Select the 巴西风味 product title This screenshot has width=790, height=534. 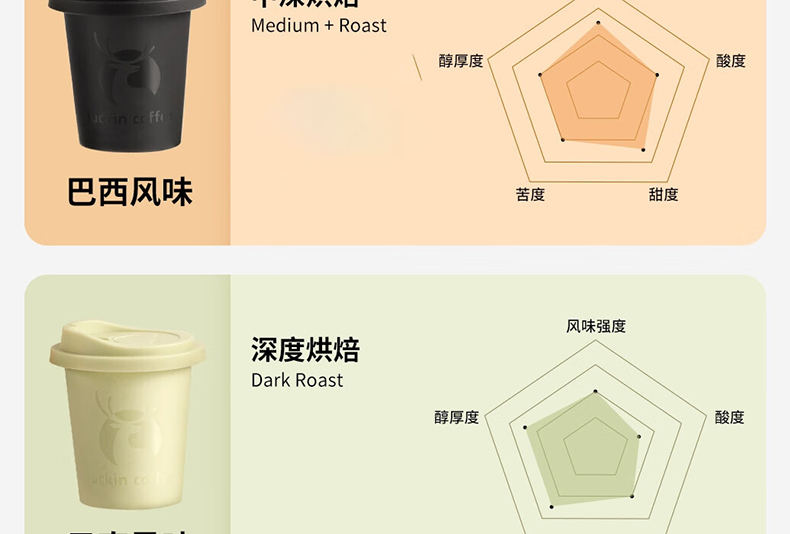129,192
